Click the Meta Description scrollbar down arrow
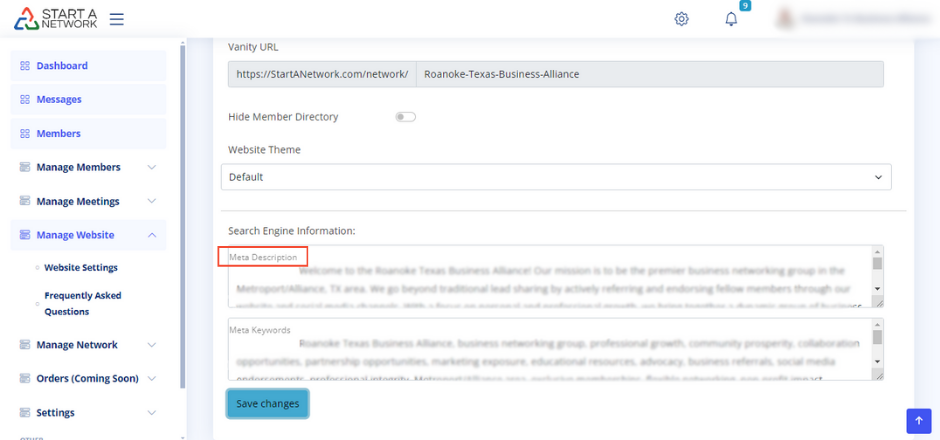Image resolution: width=940 pixels, height=440 pixels. click(877, 289)
